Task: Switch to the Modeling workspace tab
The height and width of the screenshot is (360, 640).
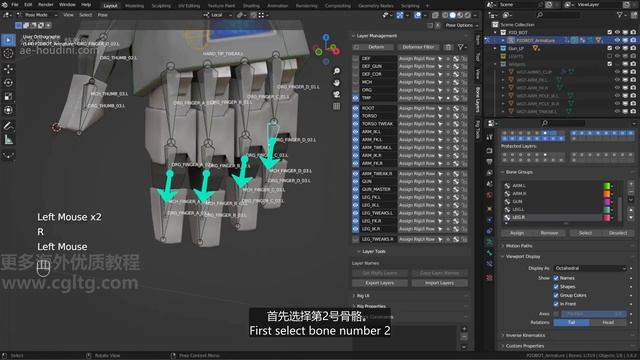Action: point(134,6)
